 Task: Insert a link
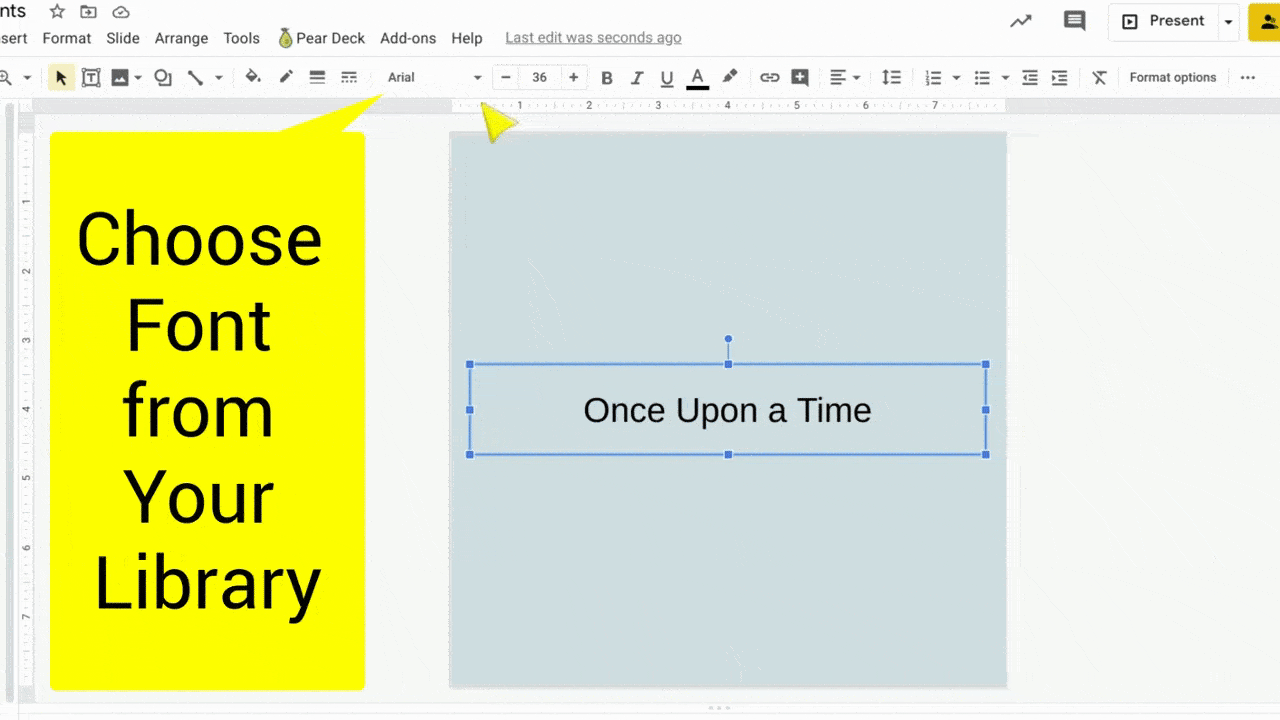click(x=769, y=77)
